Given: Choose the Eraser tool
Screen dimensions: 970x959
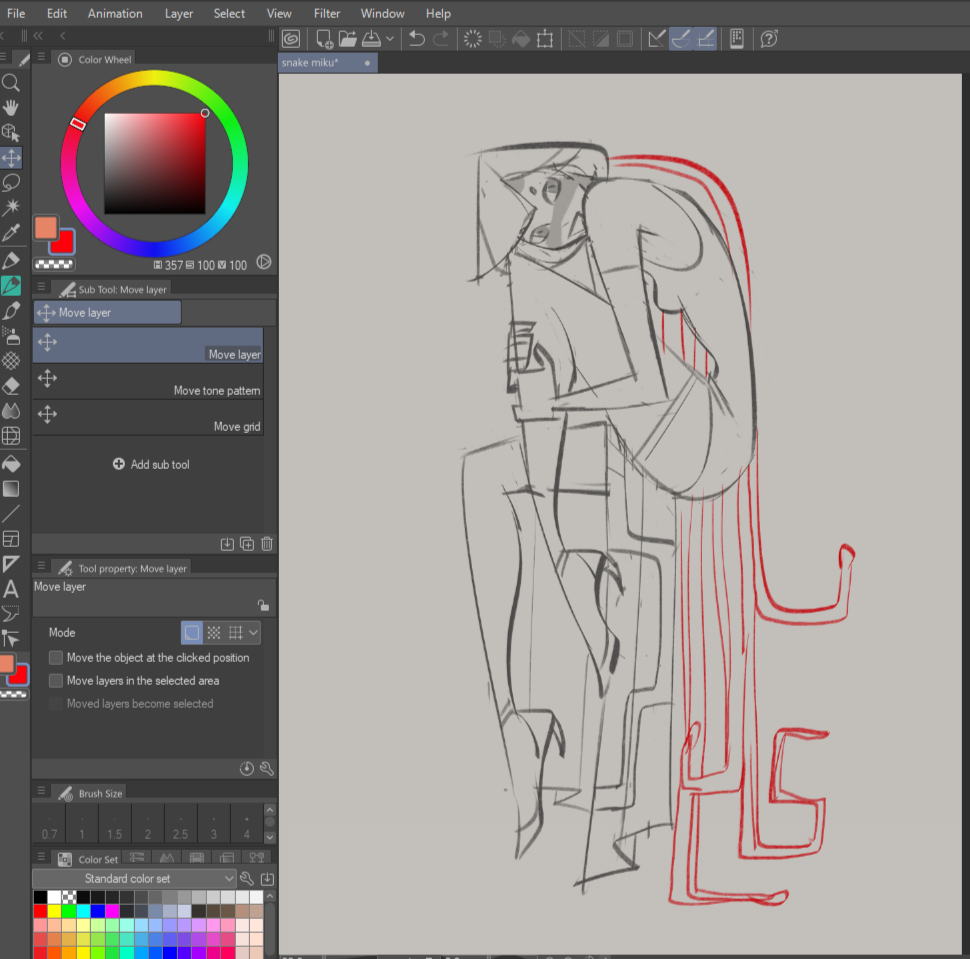Looking at the screenshot, I should 11,386.
